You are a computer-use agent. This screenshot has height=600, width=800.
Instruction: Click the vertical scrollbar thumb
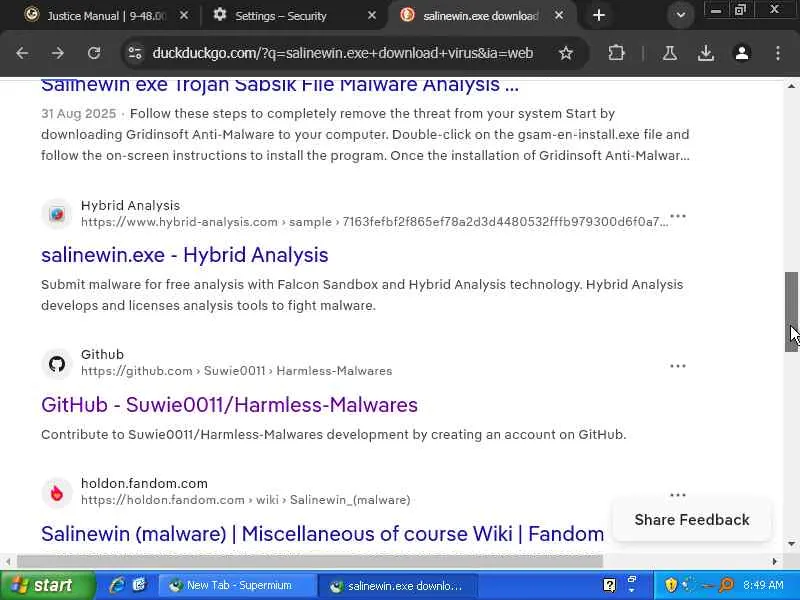point(791,312)
